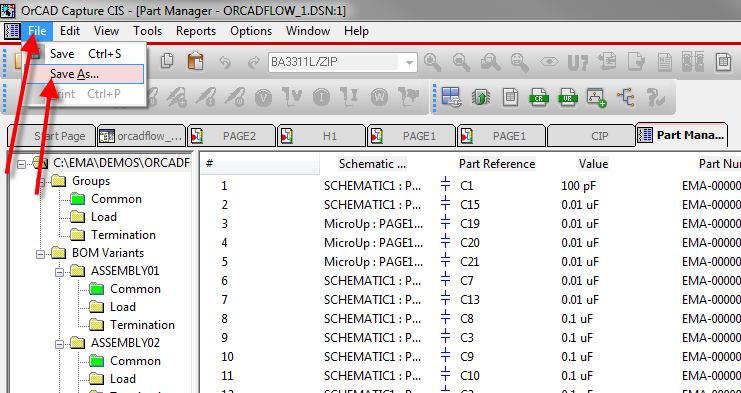Screen dimensions: 741x393
Task: Select the ASSEMBLY02 folder
Action: pyautogui.click(x=125, y=342)
